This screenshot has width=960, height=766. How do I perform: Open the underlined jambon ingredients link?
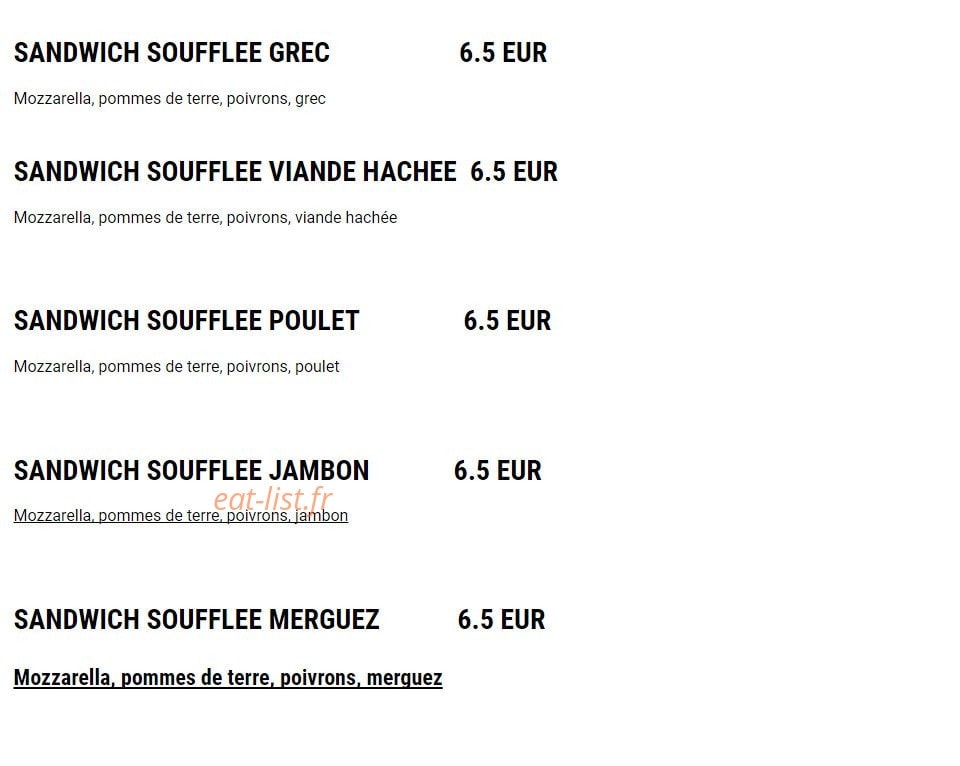181,516
